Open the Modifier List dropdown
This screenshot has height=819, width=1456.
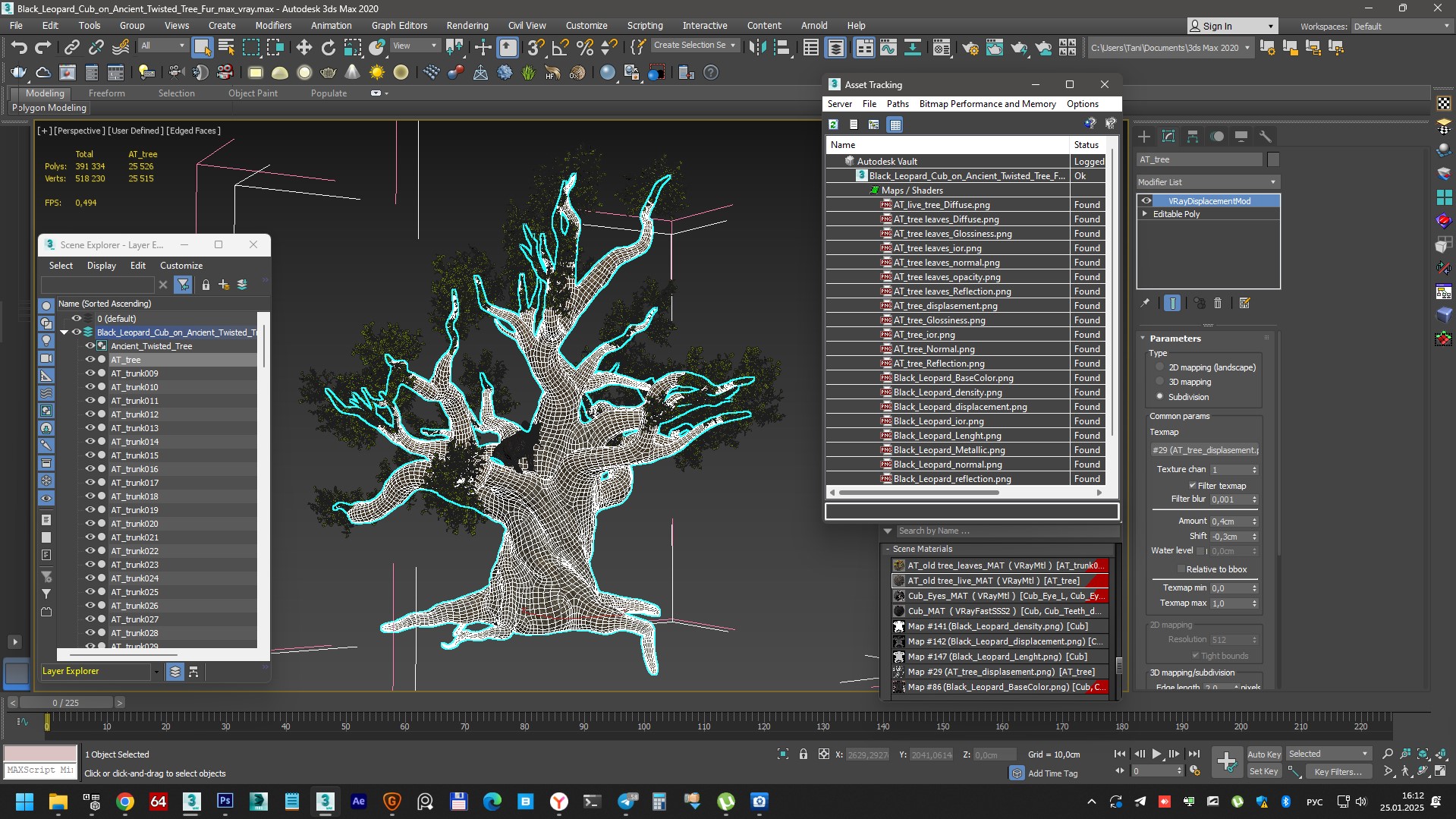[x=1208, y=182]
